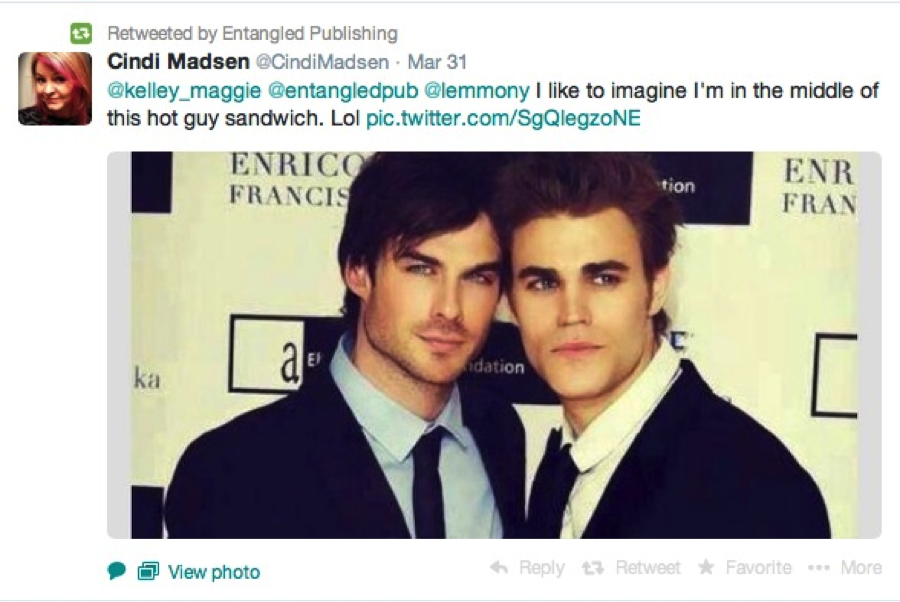900x602 pixels.
Task: Open the @entangledpub mention
Action: coord(343,91)
